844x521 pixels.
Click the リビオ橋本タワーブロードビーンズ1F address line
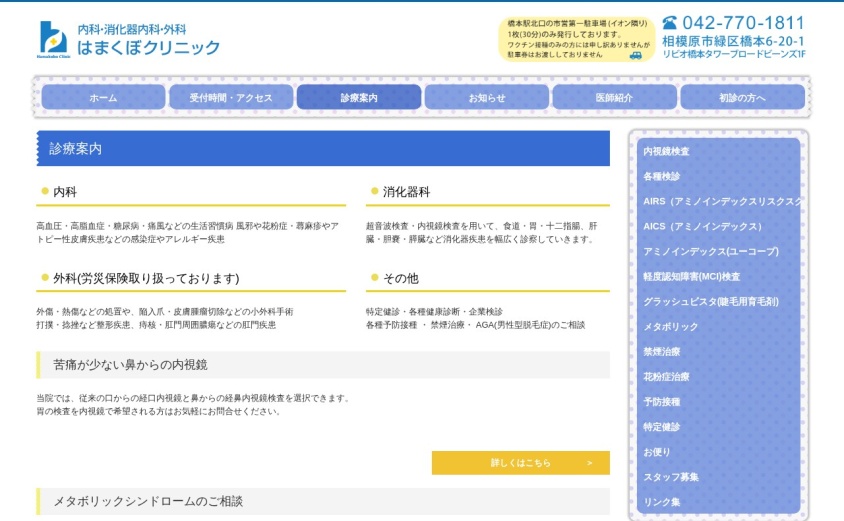click(734, 54)
